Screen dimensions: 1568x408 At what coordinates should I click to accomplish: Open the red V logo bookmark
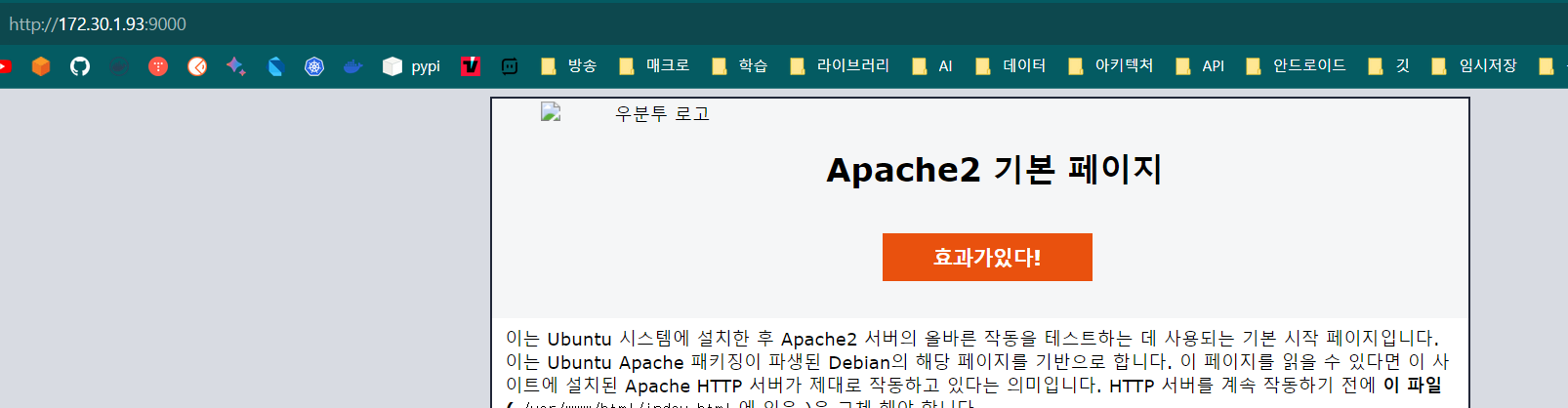(x=471, y=66)
